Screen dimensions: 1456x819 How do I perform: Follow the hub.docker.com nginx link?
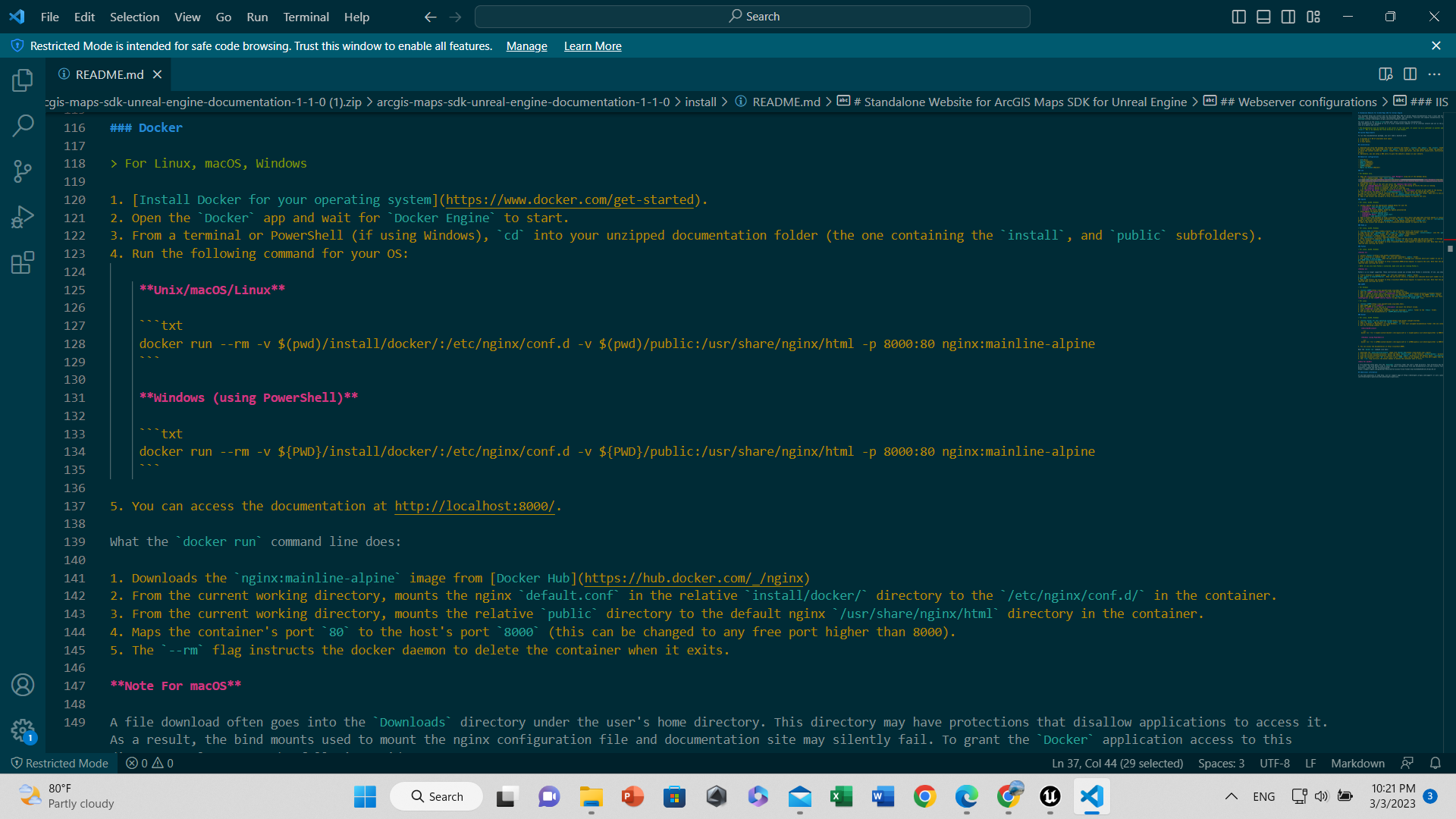point(694,579)
